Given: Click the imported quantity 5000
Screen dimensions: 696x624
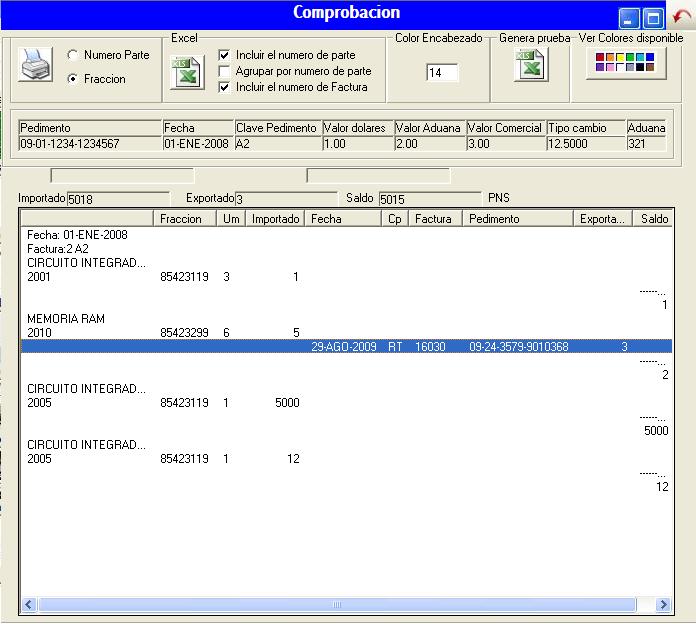Looking at the screenshot, I should point(287,403).
